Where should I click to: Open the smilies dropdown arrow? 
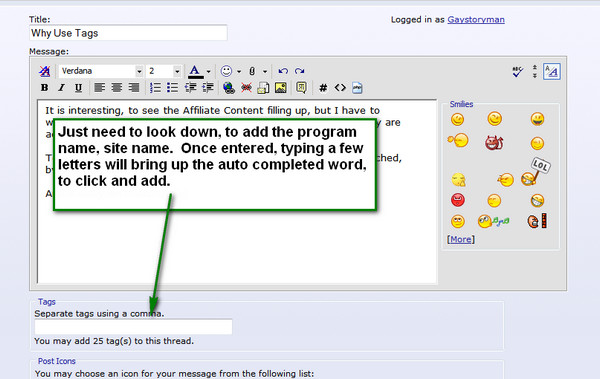[x=239, y=71]
